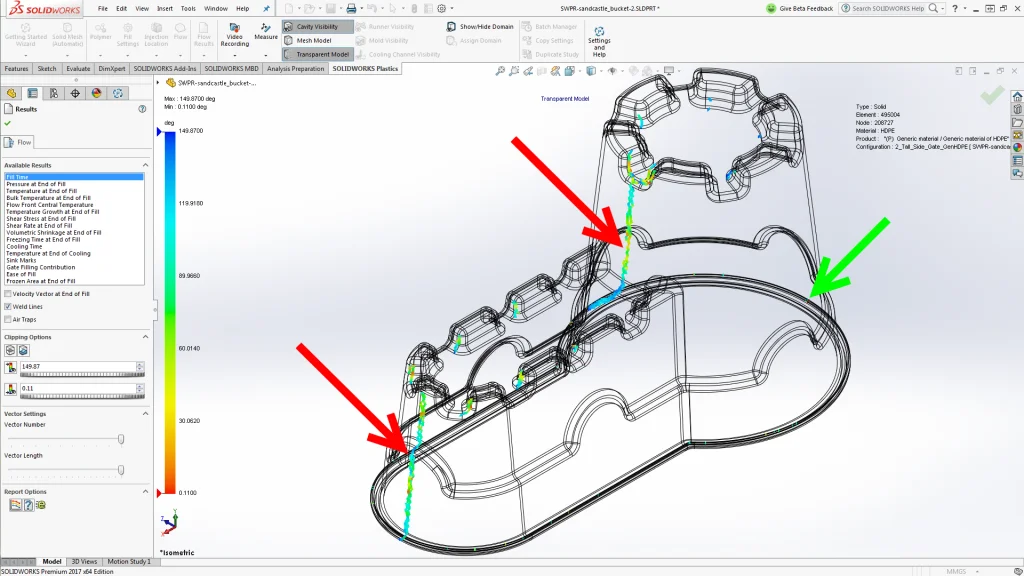The image size is (1024, 576).
Task: Open the Insert menu
Action: coord(165,8)
